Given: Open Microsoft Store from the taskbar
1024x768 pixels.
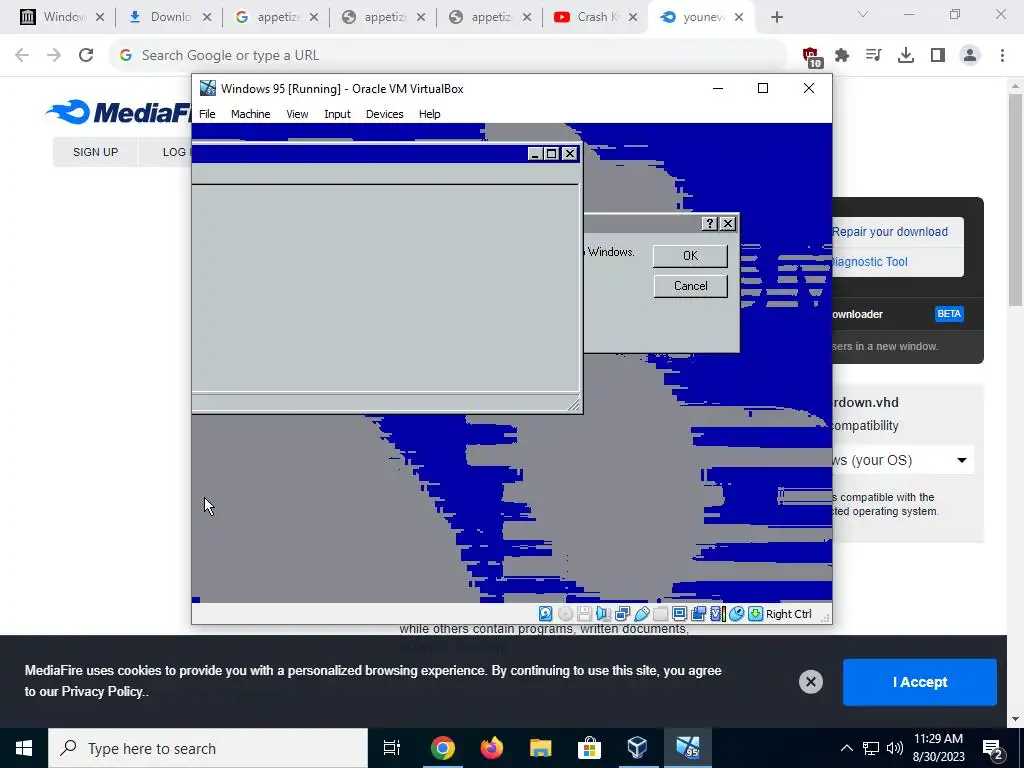Looking at the screenshot, I should click(x=589, y=748).
